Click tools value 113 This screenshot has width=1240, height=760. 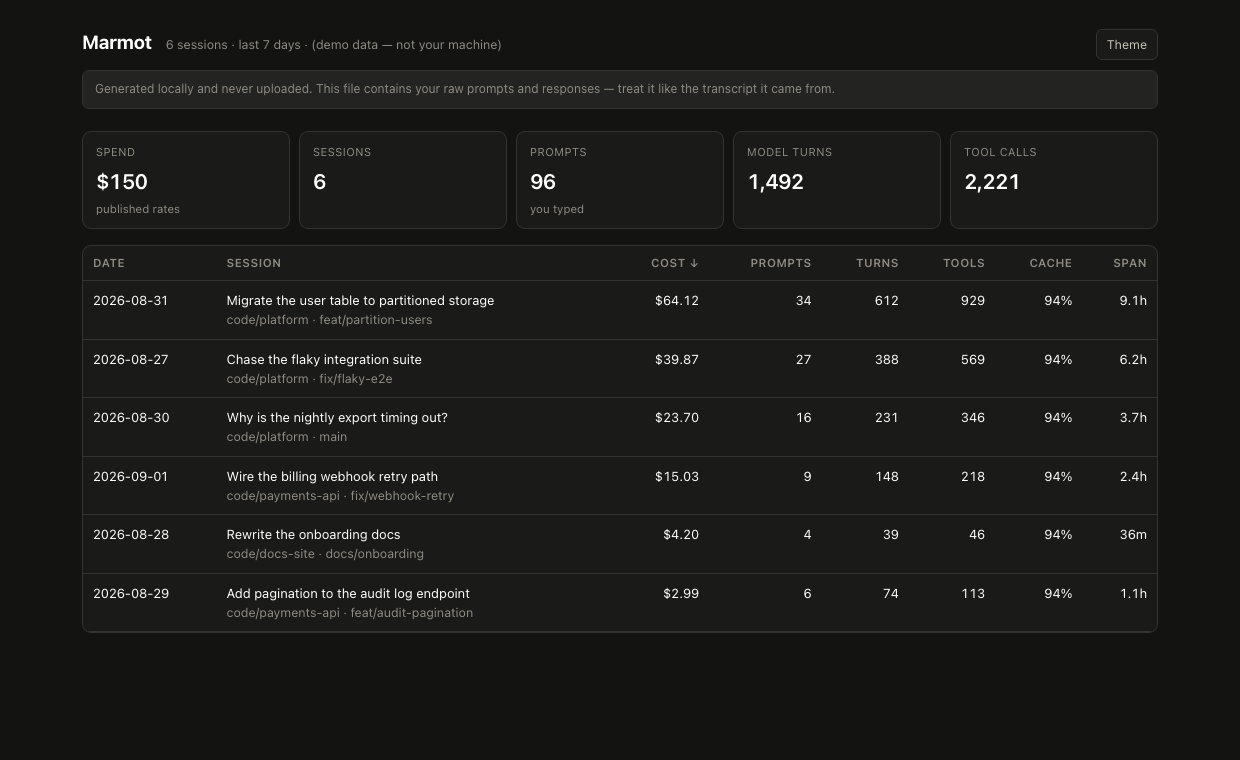pos(973,593)
